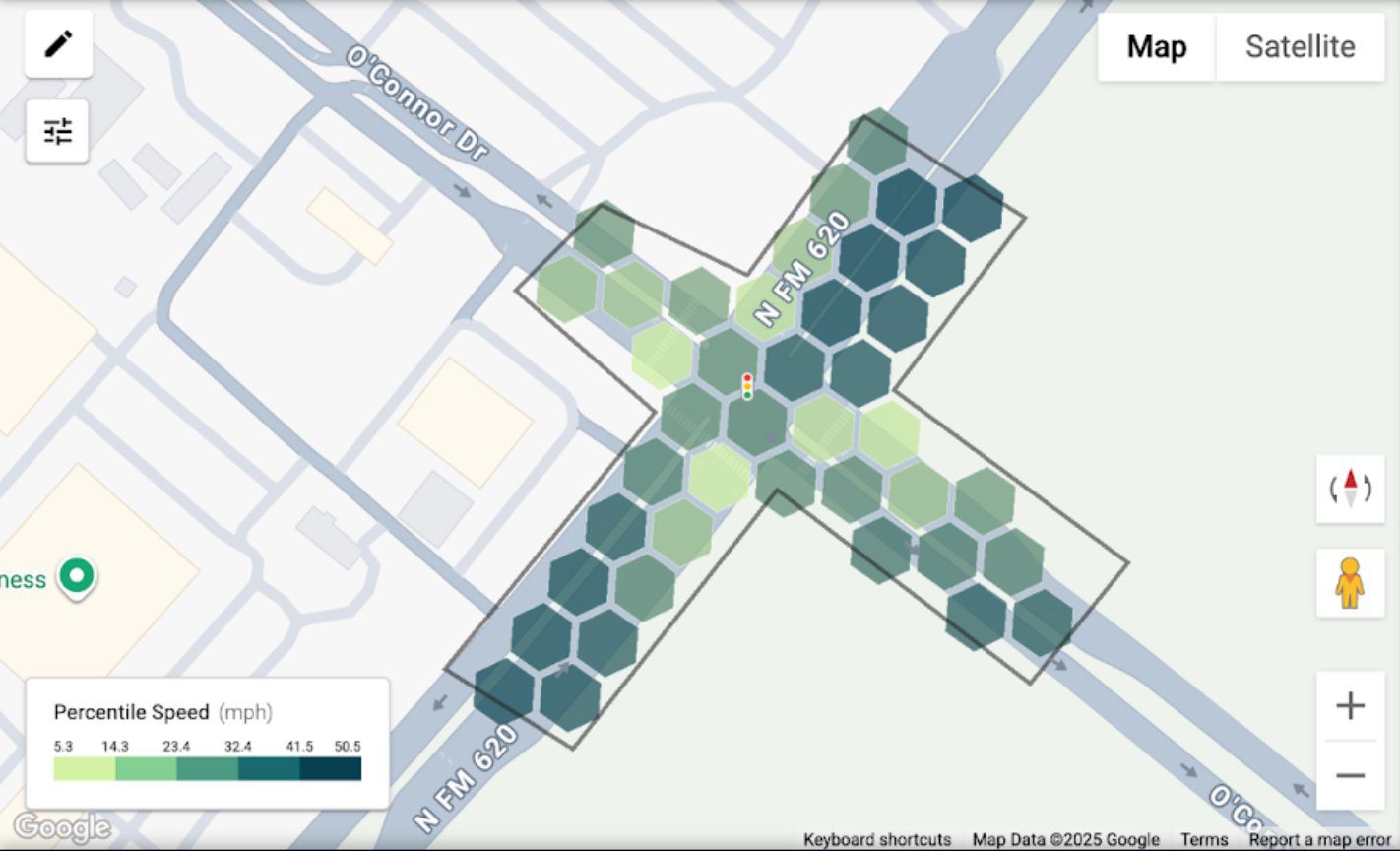The width and height of the screenshot is (1400, 851).
Task: Switch to Map view
Action: click(1156, 46)
